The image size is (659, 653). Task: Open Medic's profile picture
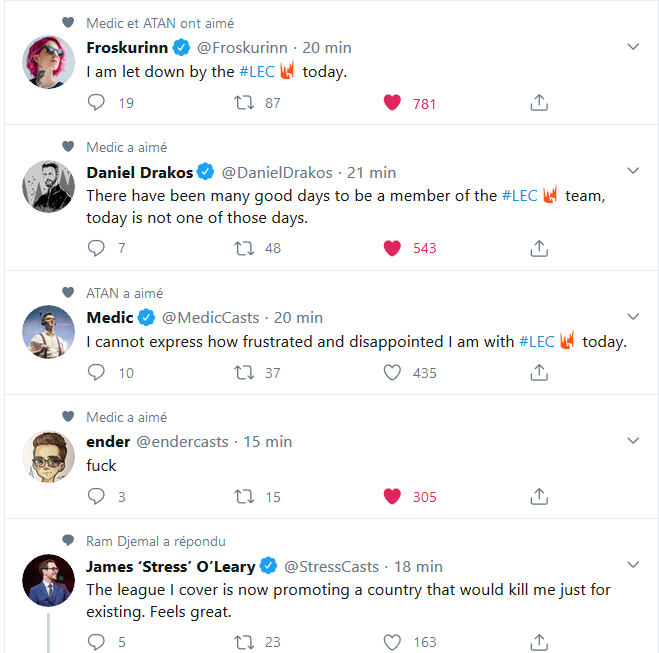48,331
